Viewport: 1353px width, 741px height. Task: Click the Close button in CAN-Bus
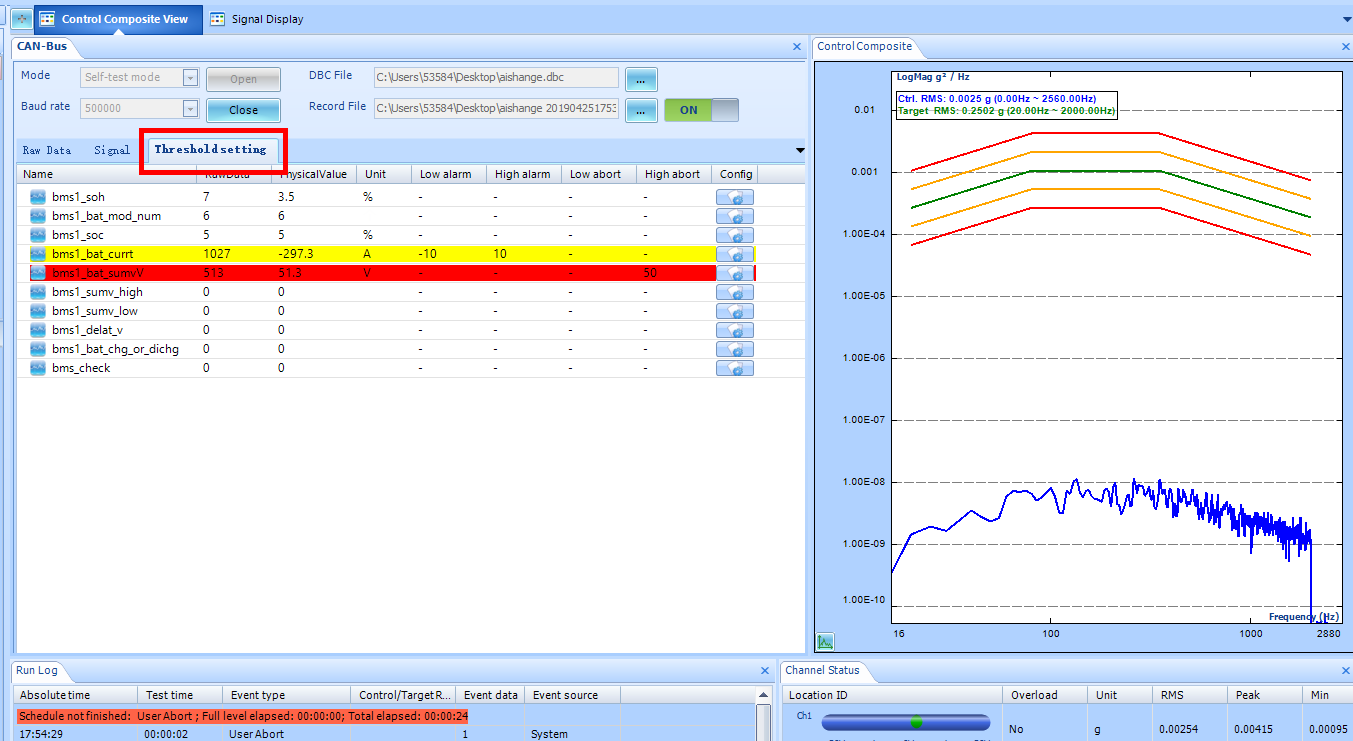(x=243, y=110)
